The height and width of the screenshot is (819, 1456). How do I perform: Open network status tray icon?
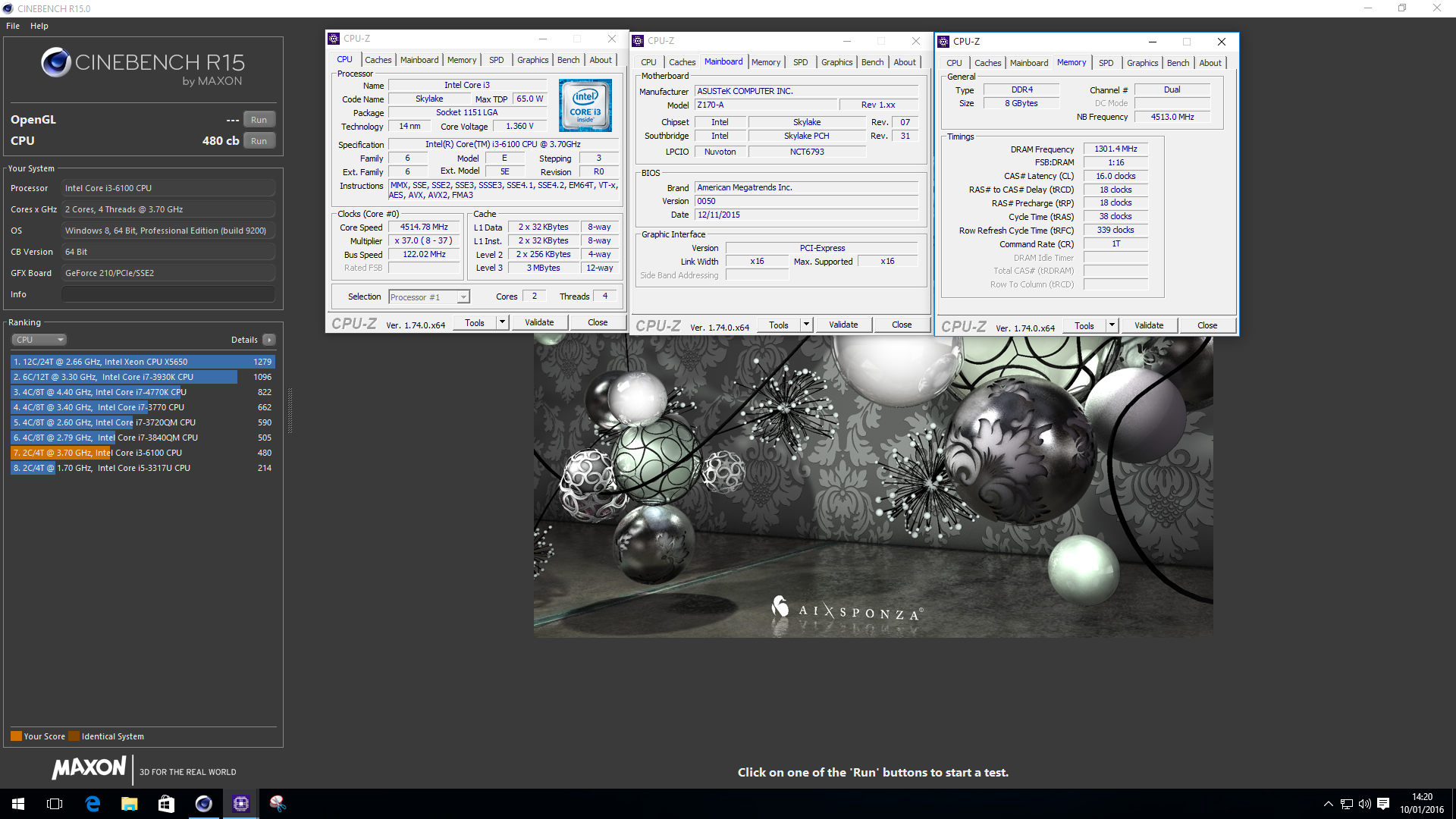1347,804
